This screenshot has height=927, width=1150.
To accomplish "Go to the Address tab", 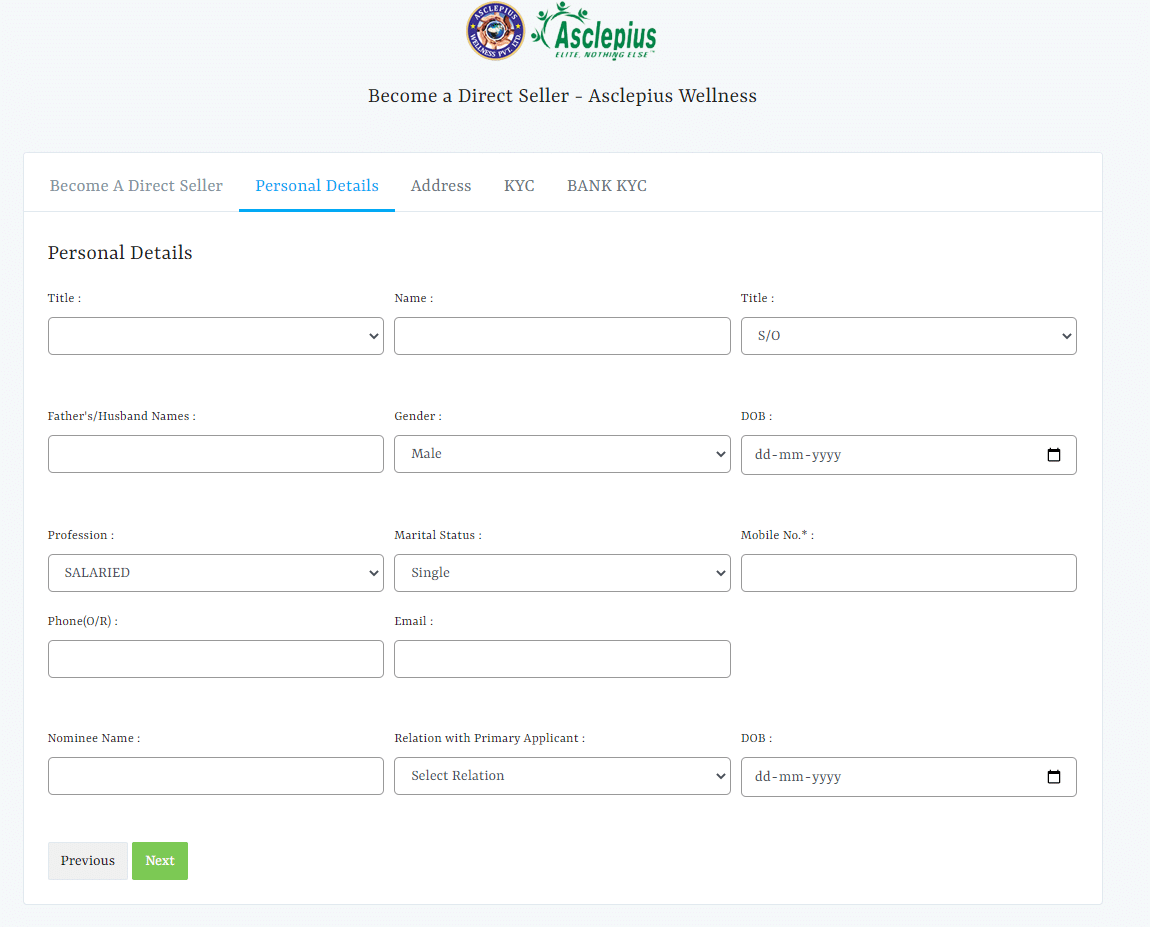I will (441, 186).
